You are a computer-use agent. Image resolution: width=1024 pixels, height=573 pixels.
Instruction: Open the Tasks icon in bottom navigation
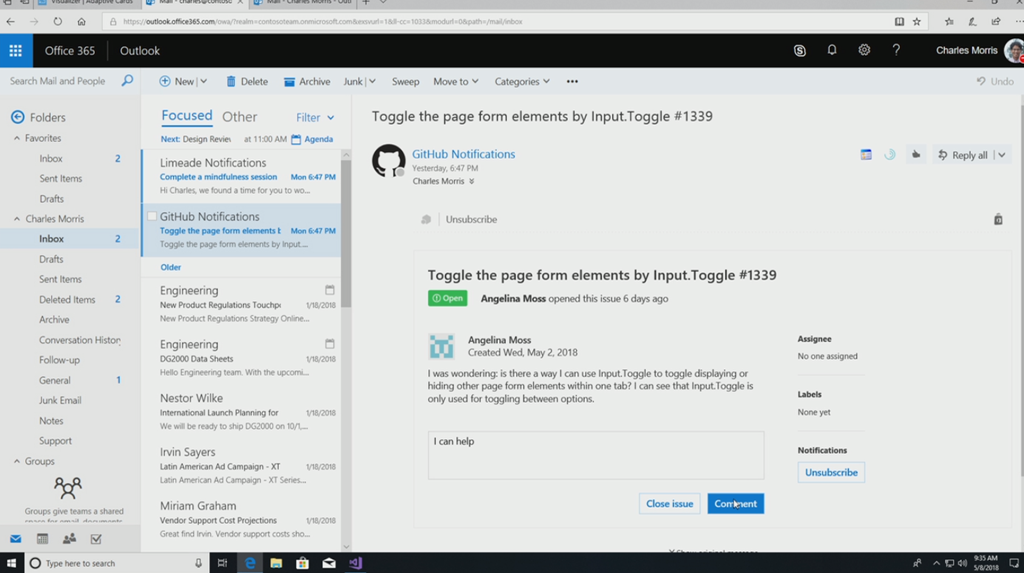tap(96, 539)
